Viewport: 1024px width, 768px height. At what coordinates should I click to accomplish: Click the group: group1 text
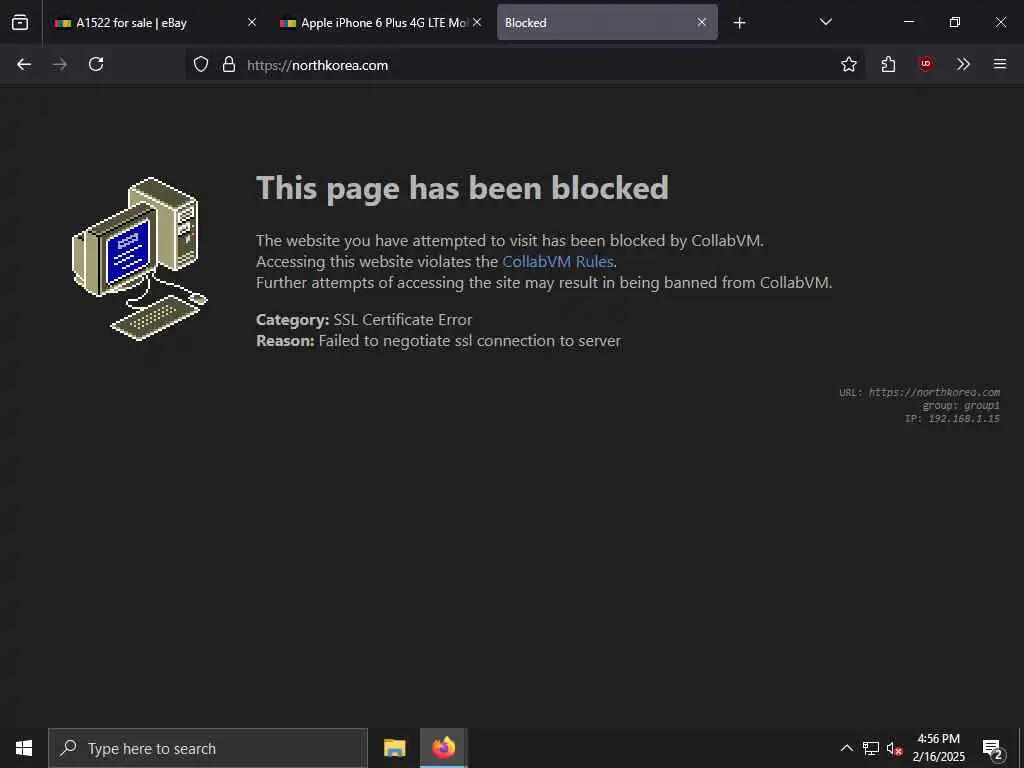(961, 406)
